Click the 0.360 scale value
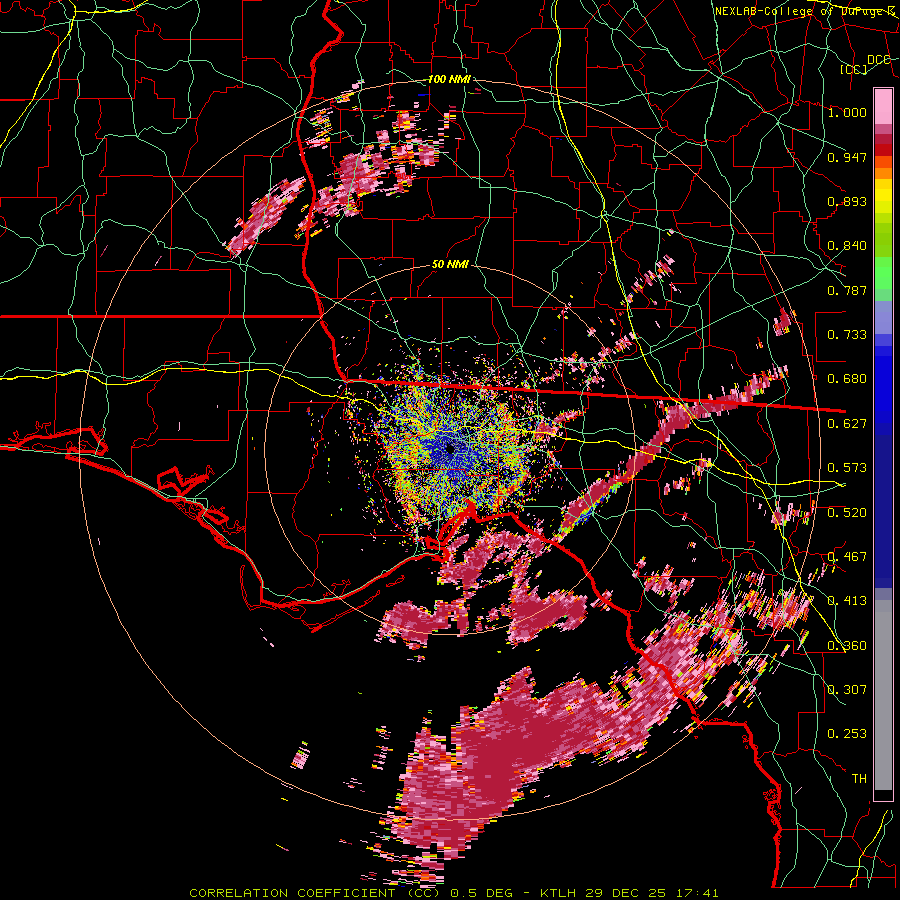The height and width of the screenshot is (900, 900). pos(847,646)
